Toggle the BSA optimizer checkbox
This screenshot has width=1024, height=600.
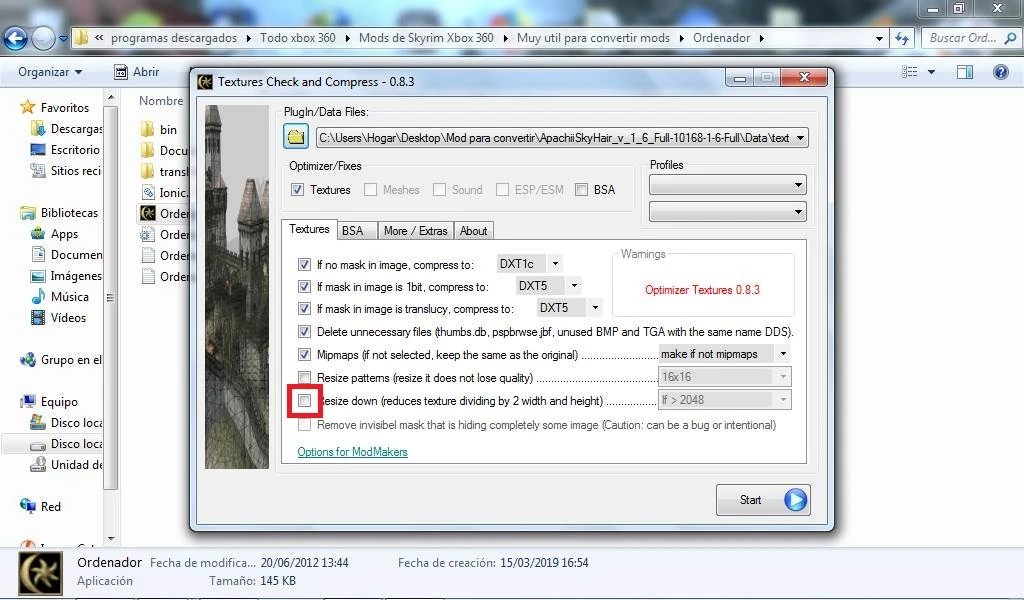581,190
